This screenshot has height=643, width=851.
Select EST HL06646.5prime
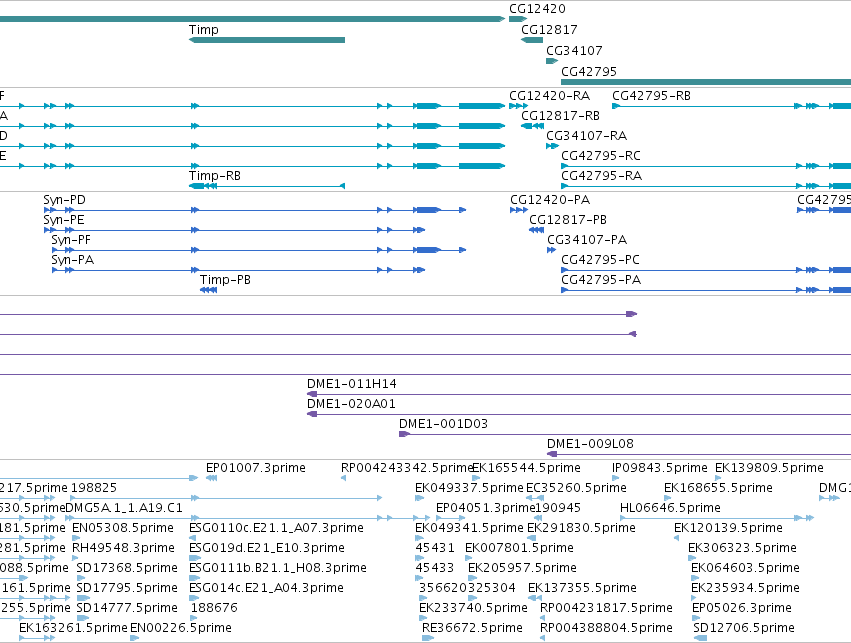pos(717,518)
